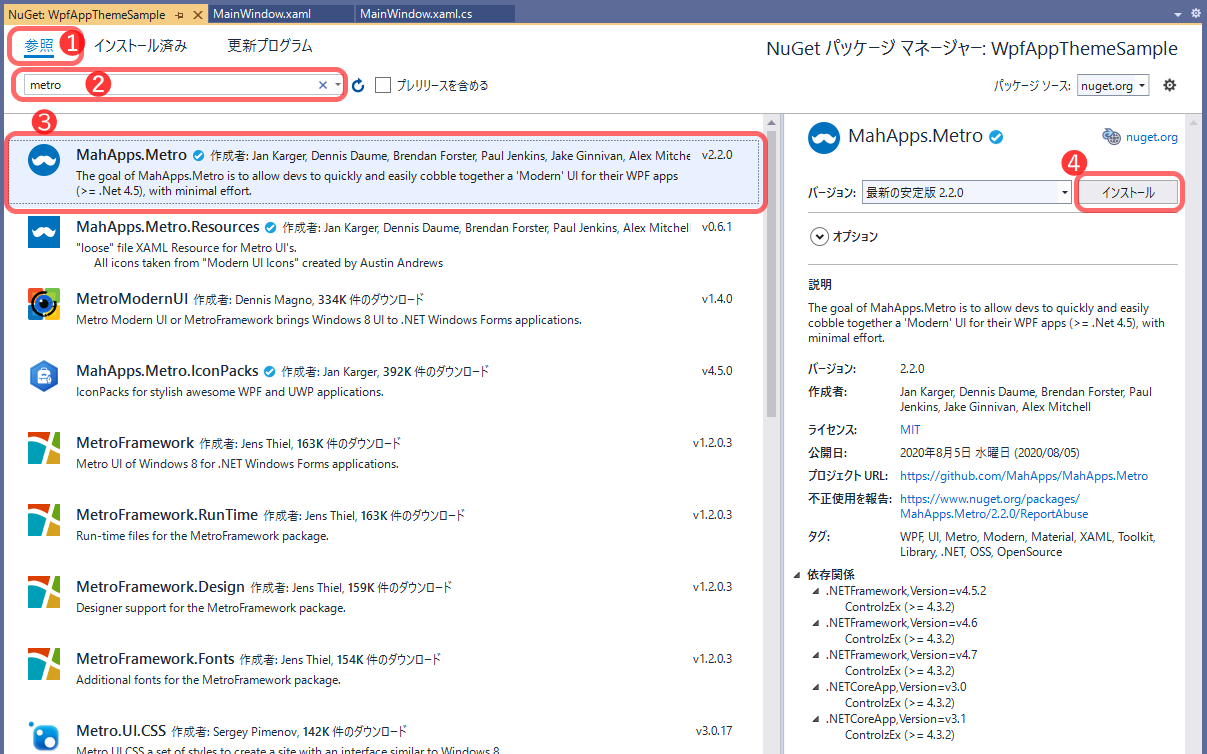Collapse .NETFramework,Version=v4.6 dependency node
Image resolution: width=1207 pixels, height=754 pixels.
click(815, 623)
